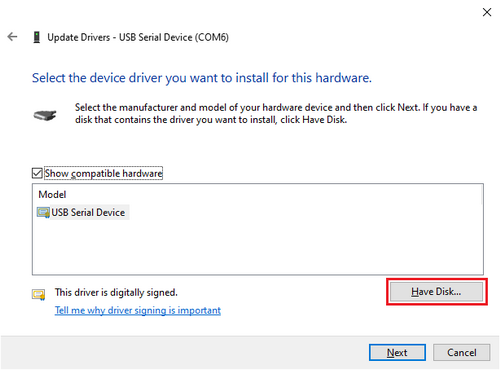Click the Show compatible hardware label text
500x370 pixels.
[104, 173]
